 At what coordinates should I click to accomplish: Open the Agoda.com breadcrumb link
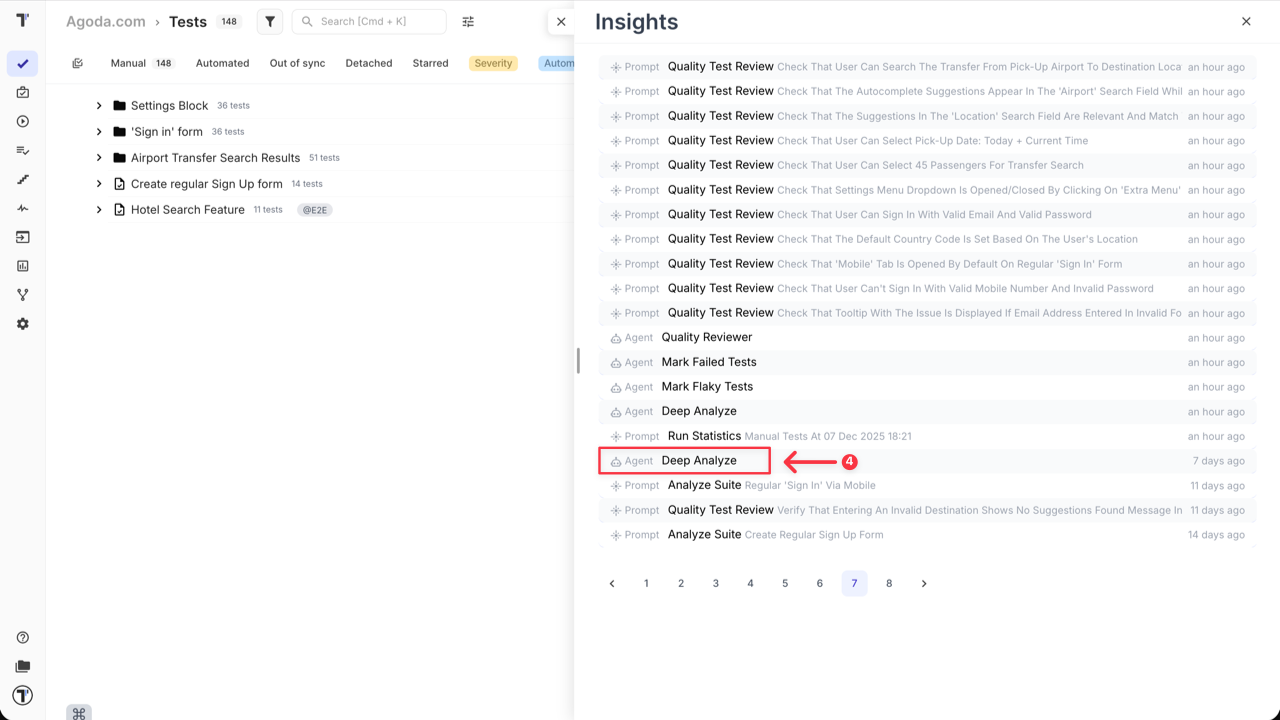pos(105,21)
